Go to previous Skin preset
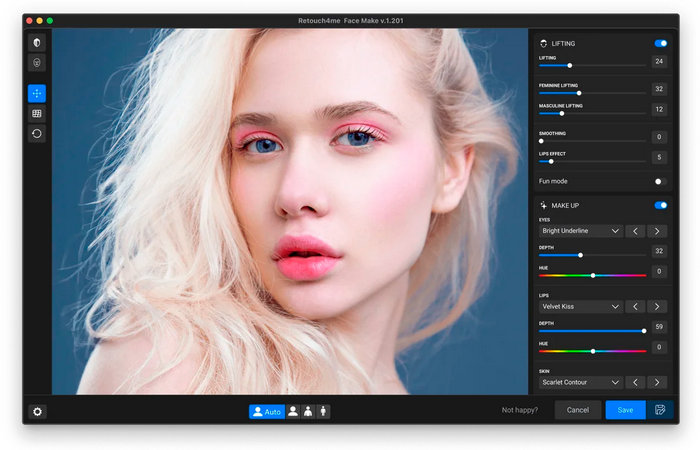 [x=635, y=383]
